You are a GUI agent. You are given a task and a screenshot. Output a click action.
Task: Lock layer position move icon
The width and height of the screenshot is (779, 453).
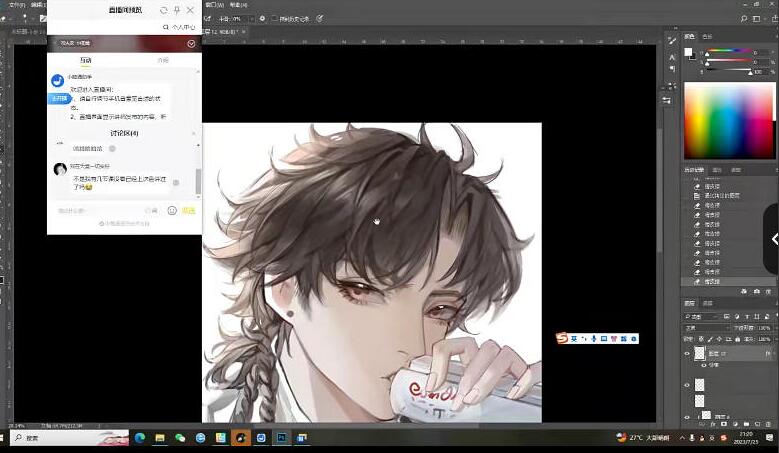pyautogui.click(x=719, y=339)
